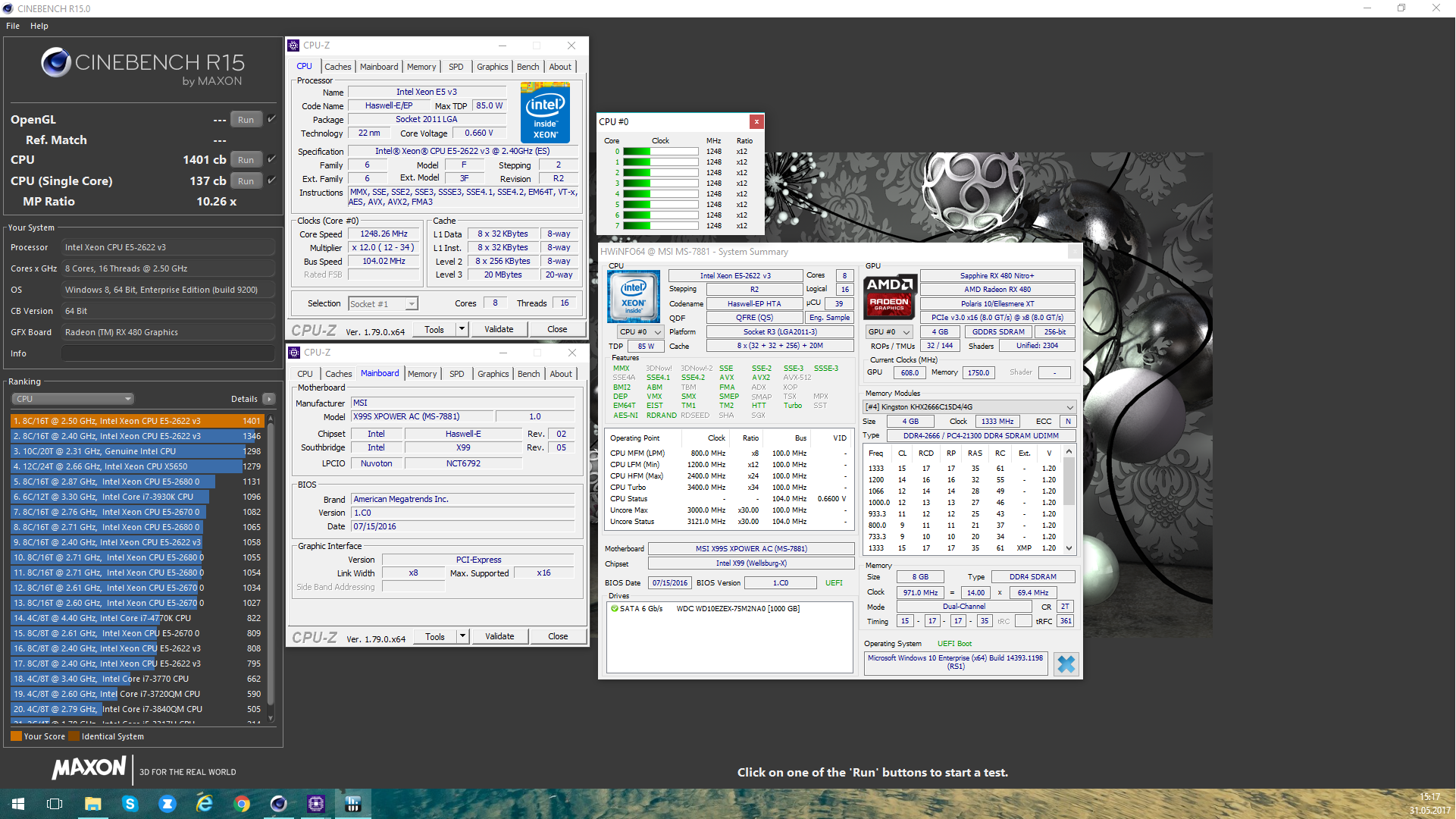The height and width of the screenshot is (819, 1456).
Task: Expand Tools arrow in lower CPU-Z window
Action: [462, 636]
